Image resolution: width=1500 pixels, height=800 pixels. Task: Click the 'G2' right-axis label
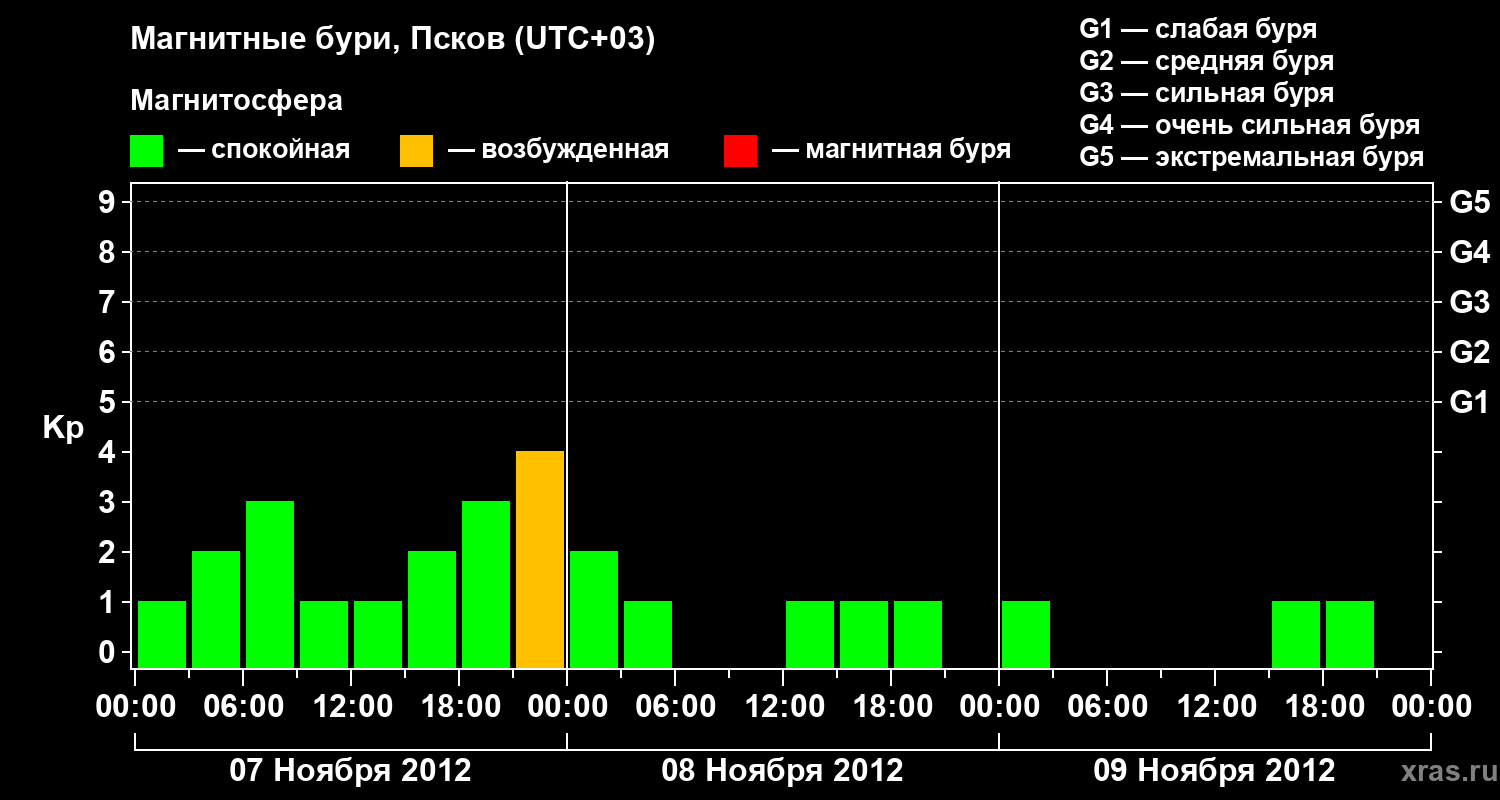point(1469,352)
